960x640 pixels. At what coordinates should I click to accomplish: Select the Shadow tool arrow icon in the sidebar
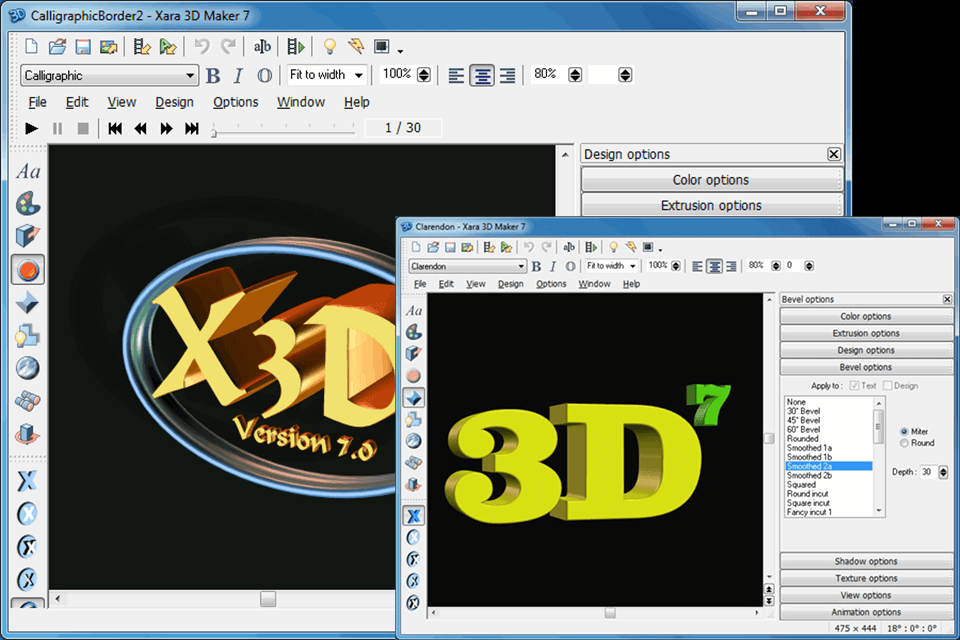click(28, 302)
